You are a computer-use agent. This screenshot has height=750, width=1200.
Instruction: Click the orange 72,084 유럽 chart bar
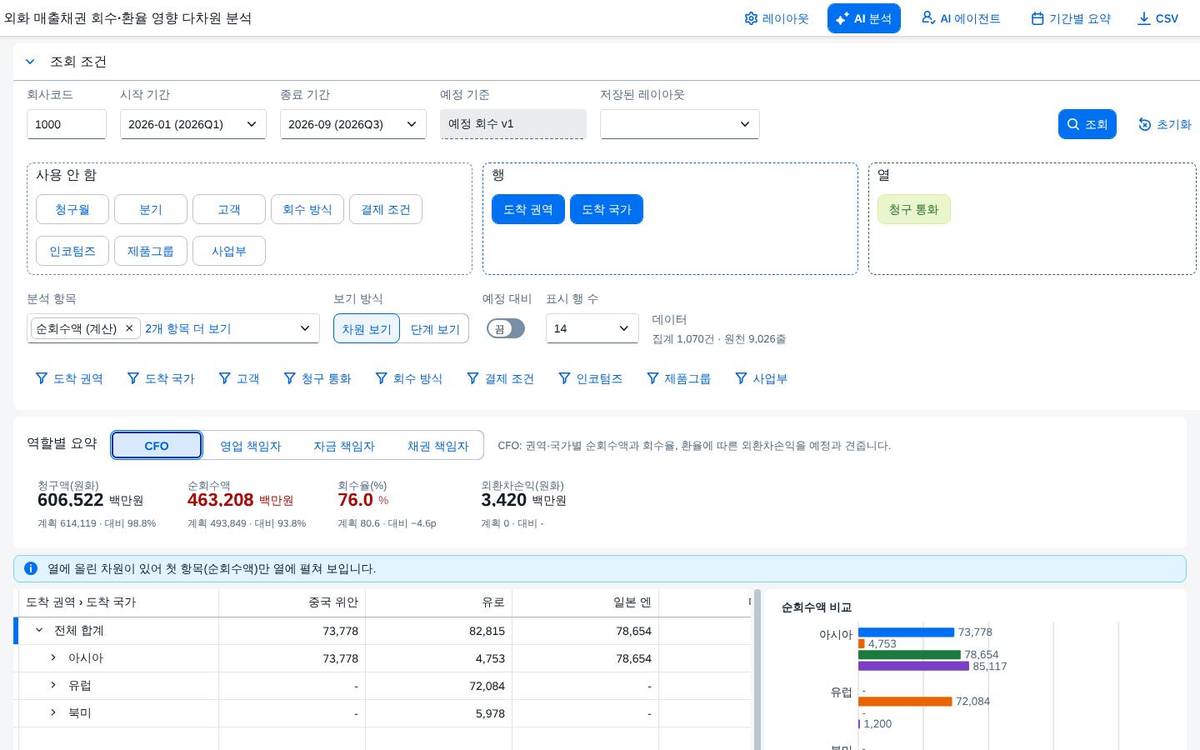[905, 701]
